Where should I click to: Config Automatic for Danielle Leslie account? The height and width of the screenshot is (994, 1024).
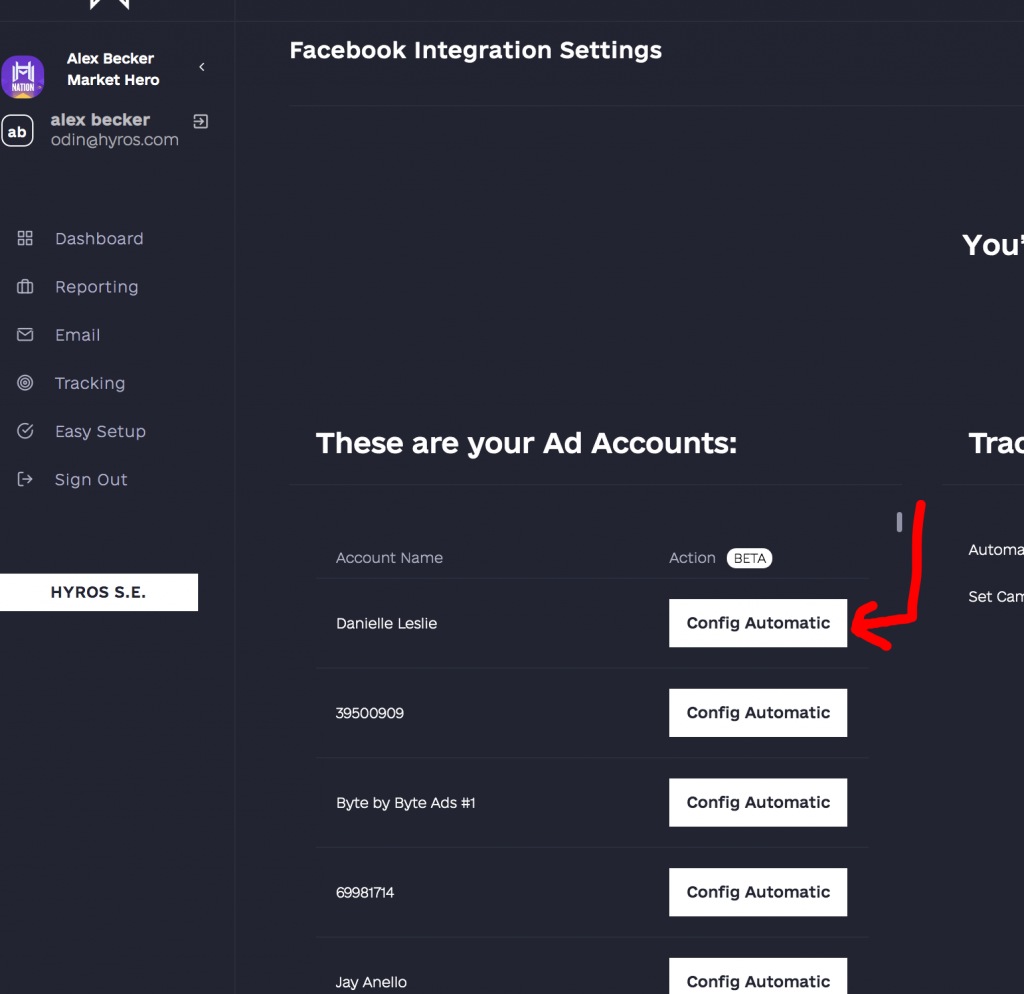758,623
